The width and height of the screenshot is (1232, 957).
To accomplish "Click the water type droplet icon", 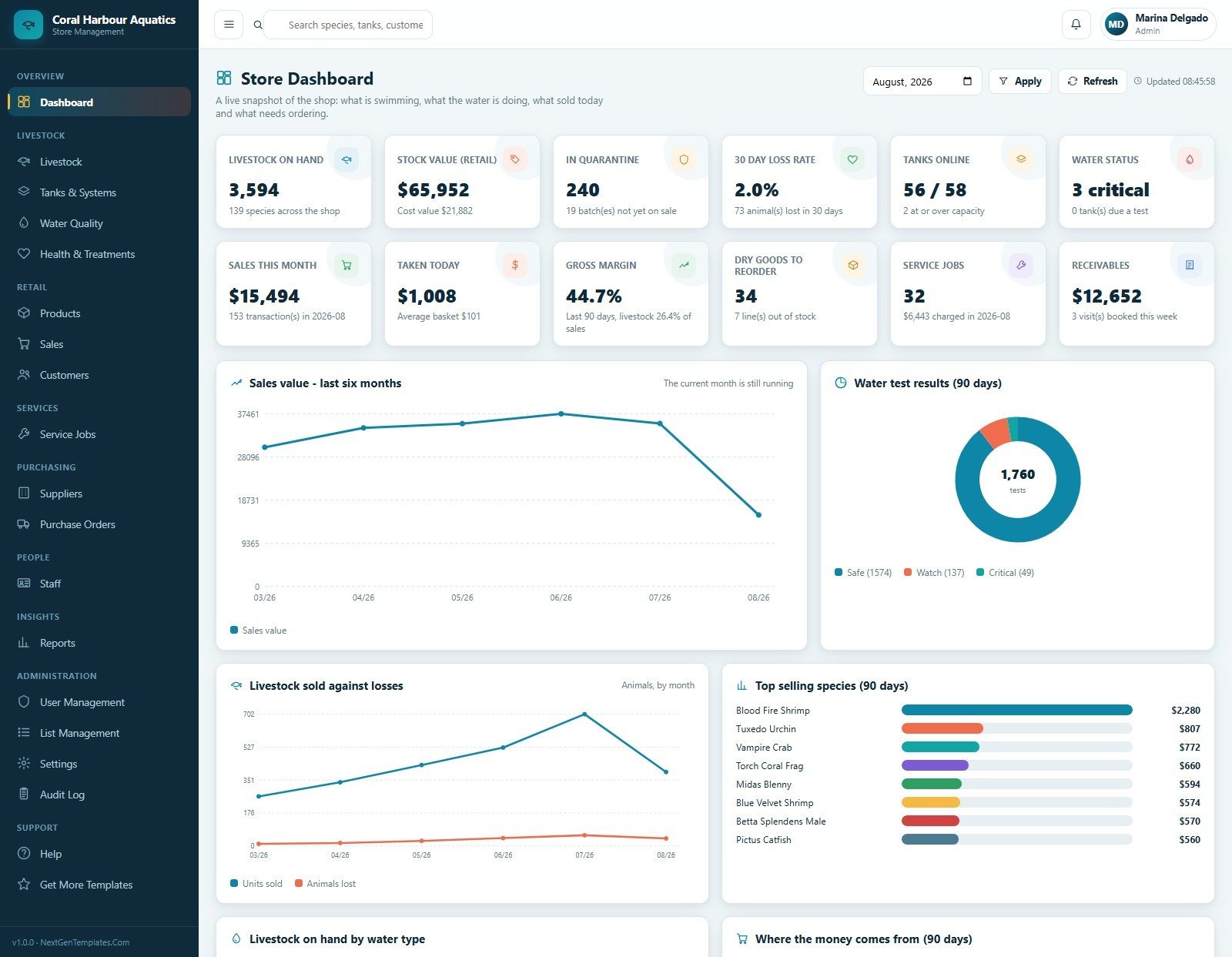I will click(236, 939).
